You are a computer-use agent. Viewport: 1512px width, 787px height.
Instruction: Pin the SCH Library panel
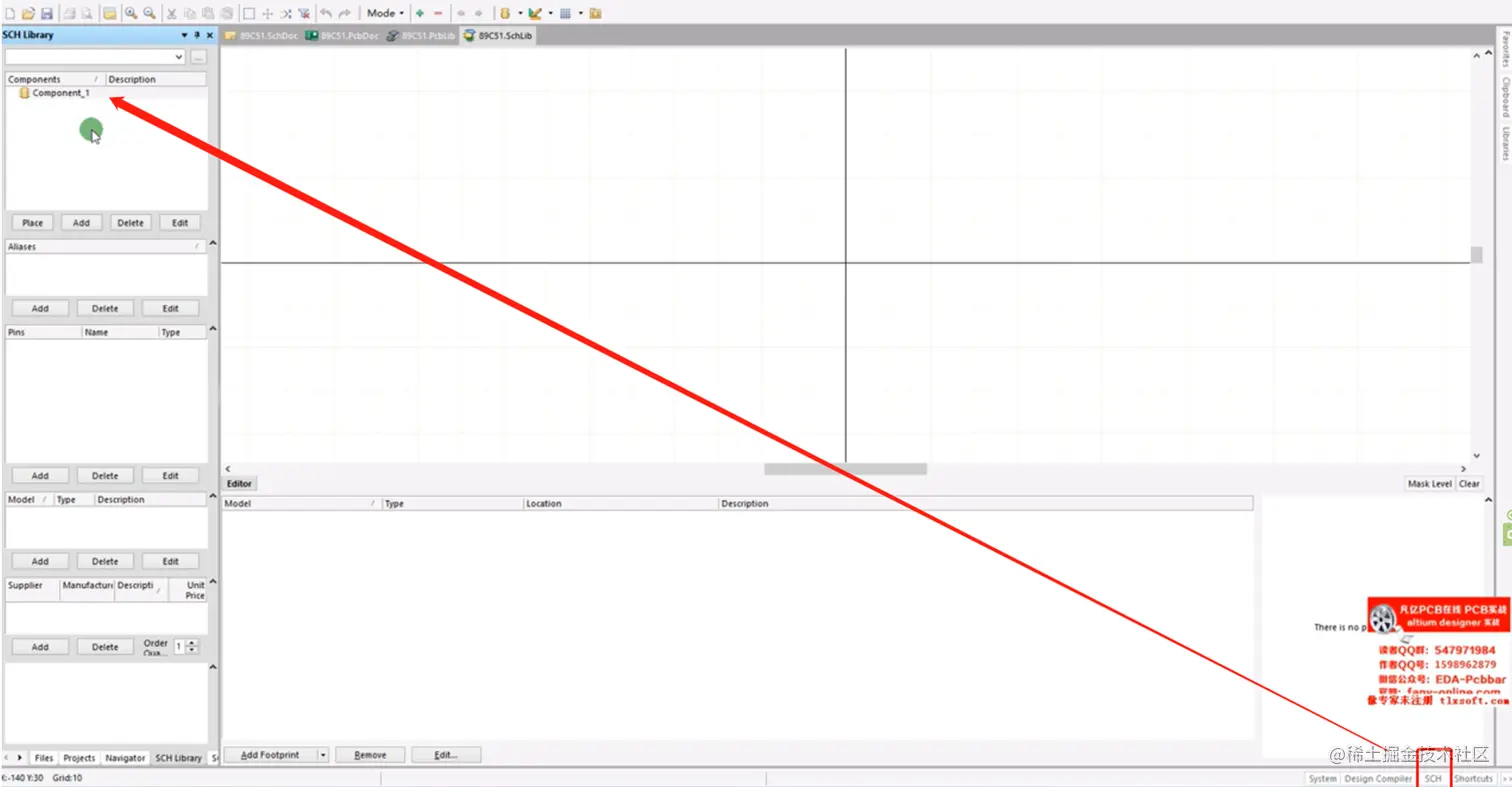[197, 35]
